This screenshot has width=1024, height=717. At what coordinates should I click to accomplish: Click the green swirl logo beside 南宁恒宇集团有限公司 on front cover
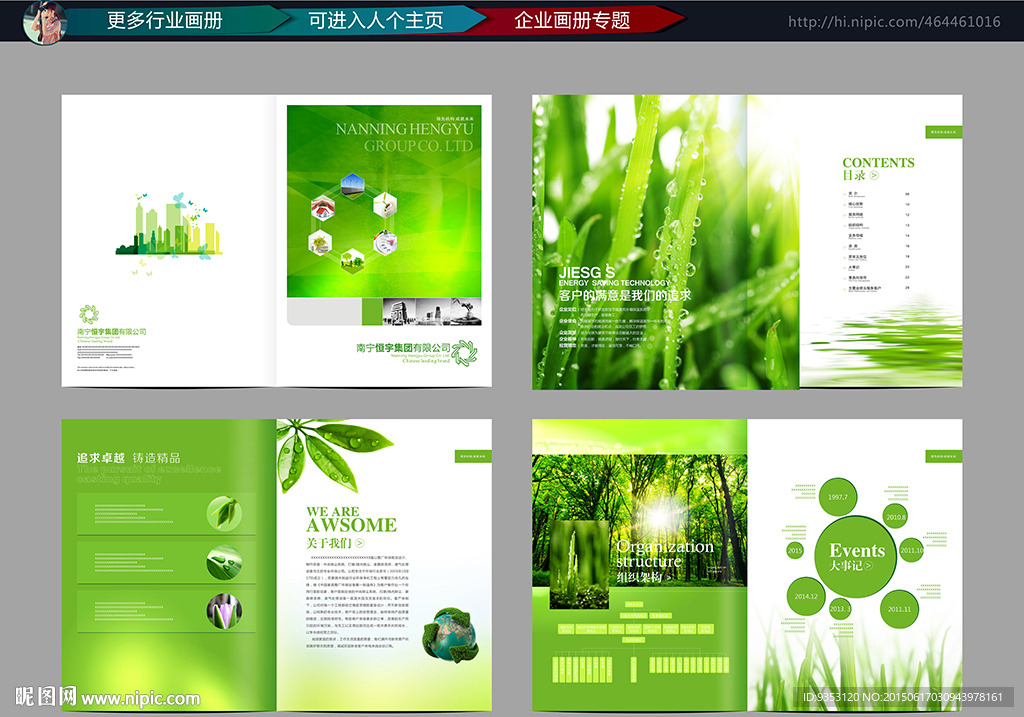pos(465,352)
